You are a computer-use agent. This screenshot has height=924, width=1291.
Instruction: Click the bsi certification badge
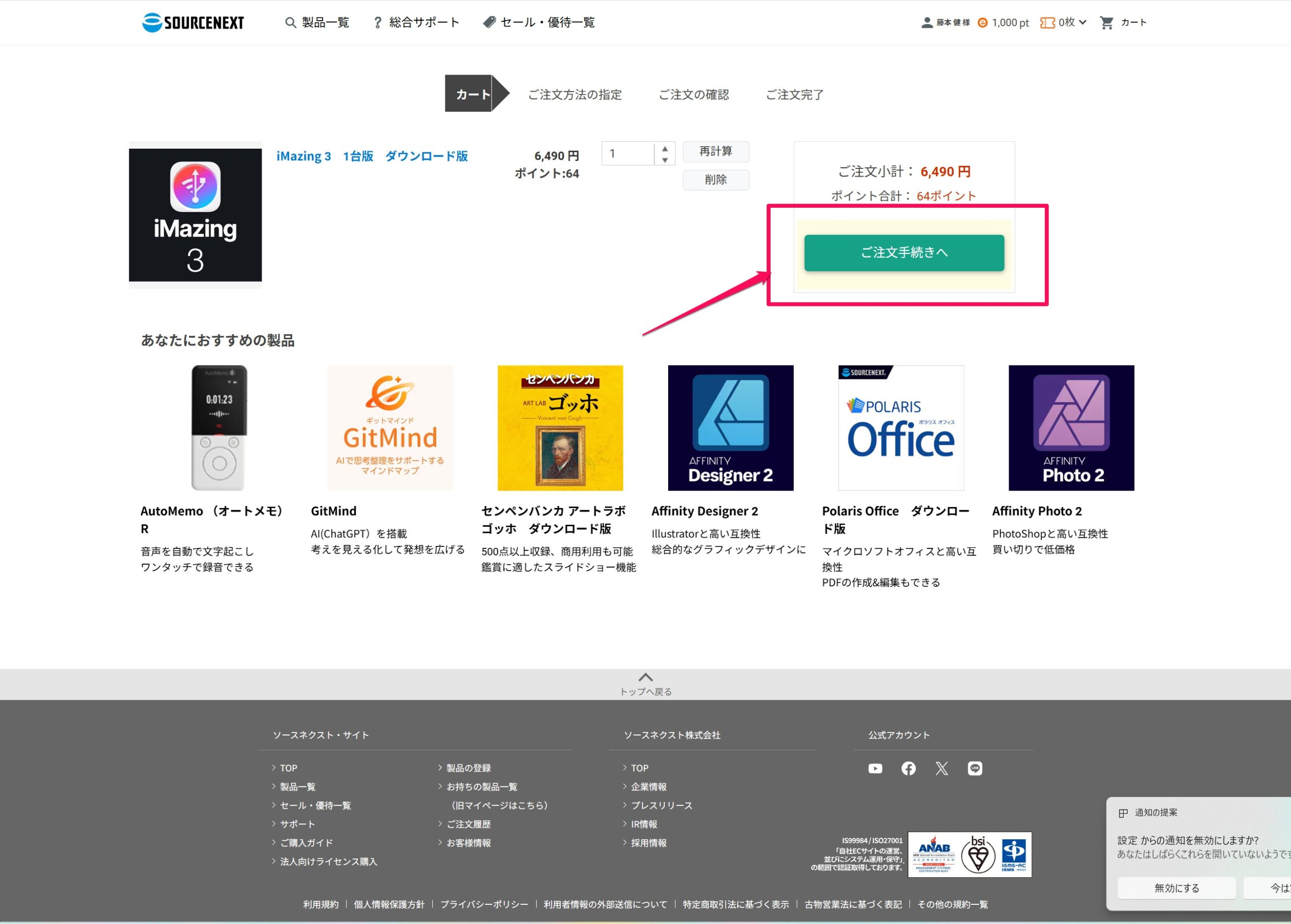978,854
